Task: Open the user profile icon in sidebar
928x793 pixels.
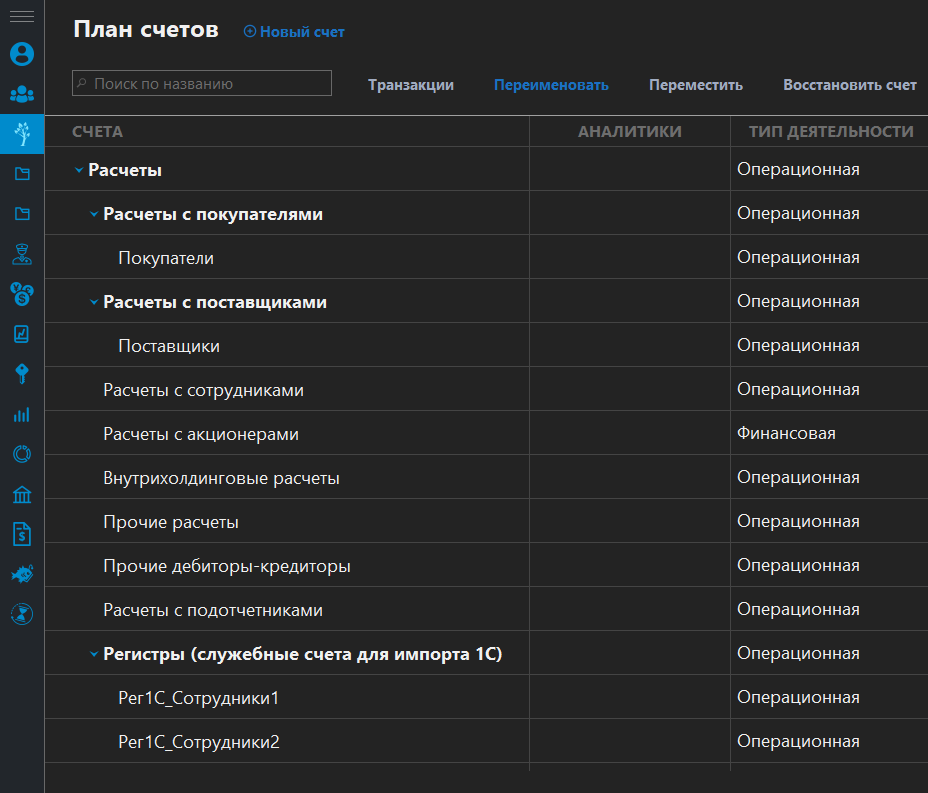Action: [21, 53]
